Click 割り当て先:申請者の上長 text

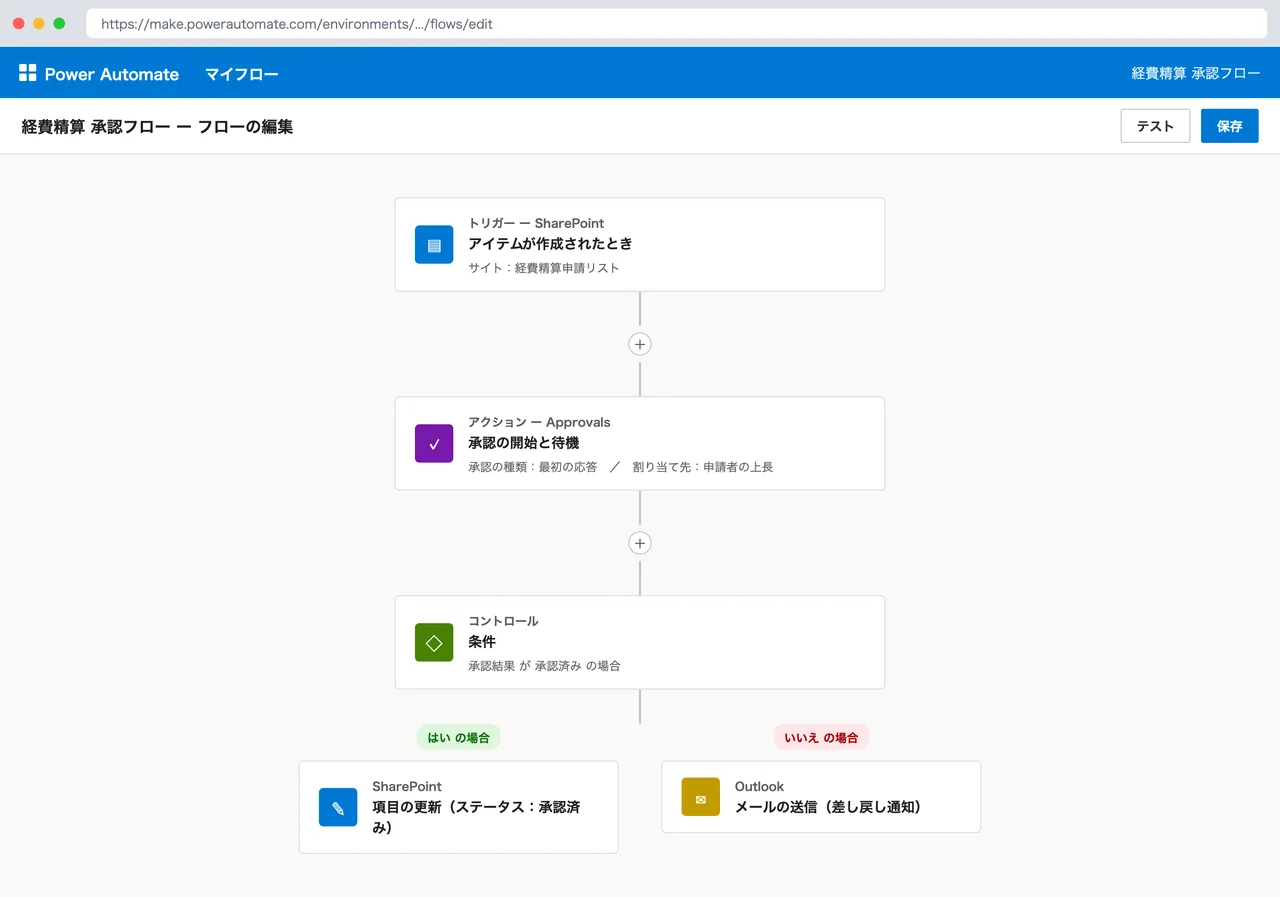703,467
